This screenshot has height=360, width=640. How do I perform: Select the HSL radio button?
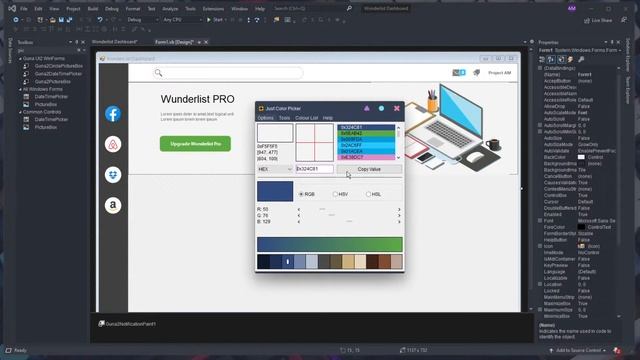click(x=368, y=194)
